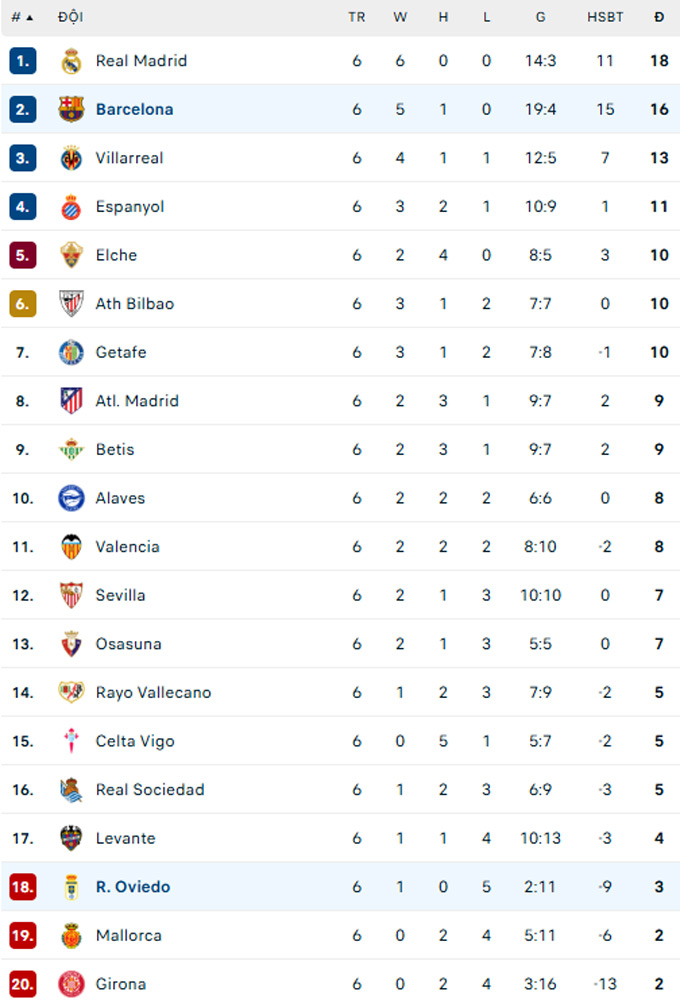The height and width of the screenshot is (1007, 680).
Task: Sort standings by HSBT column header
Action: tap(604, 18)
